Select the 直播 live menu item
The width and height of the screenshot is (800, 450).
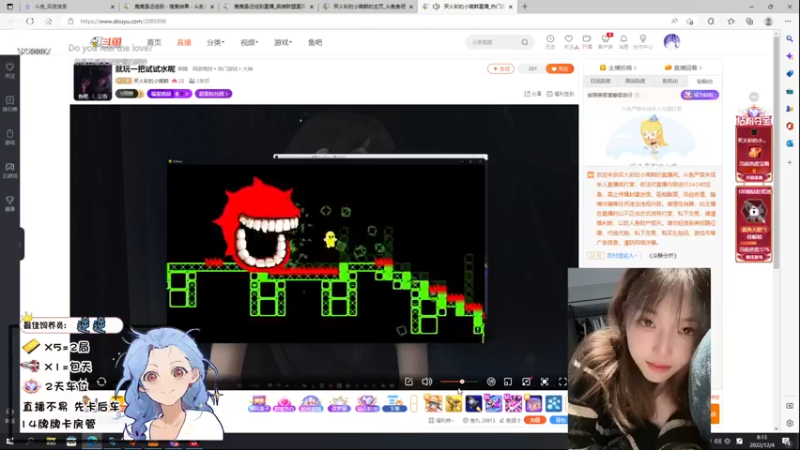[184, 42]
